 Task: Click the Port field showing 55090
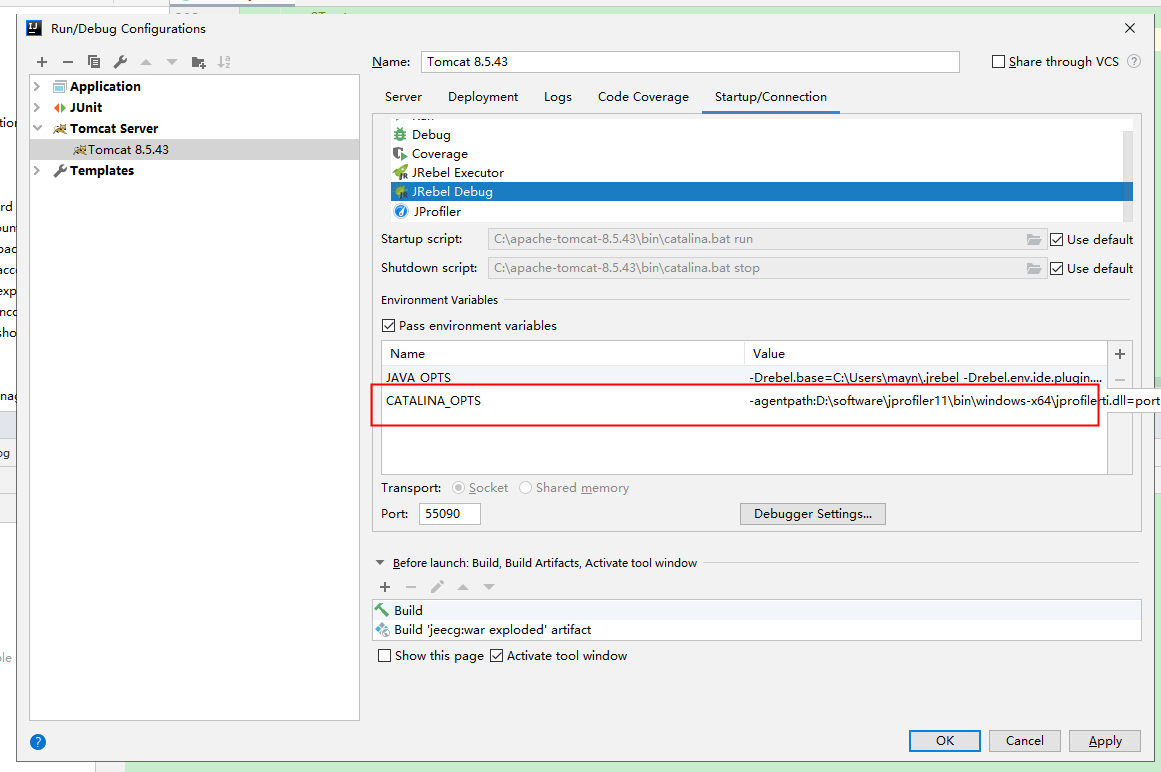point(449,514)
